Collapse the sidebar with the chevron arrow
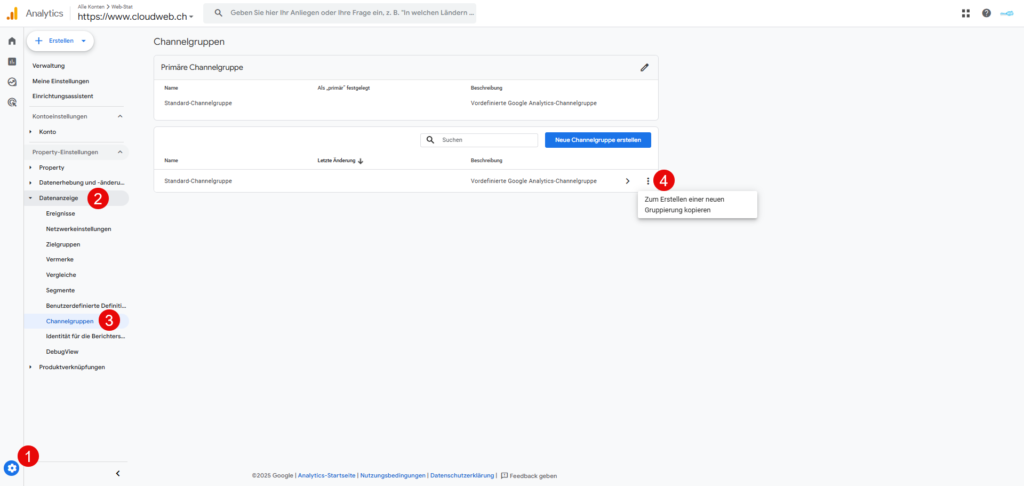The image size is (1024, 486). [118, 473]
